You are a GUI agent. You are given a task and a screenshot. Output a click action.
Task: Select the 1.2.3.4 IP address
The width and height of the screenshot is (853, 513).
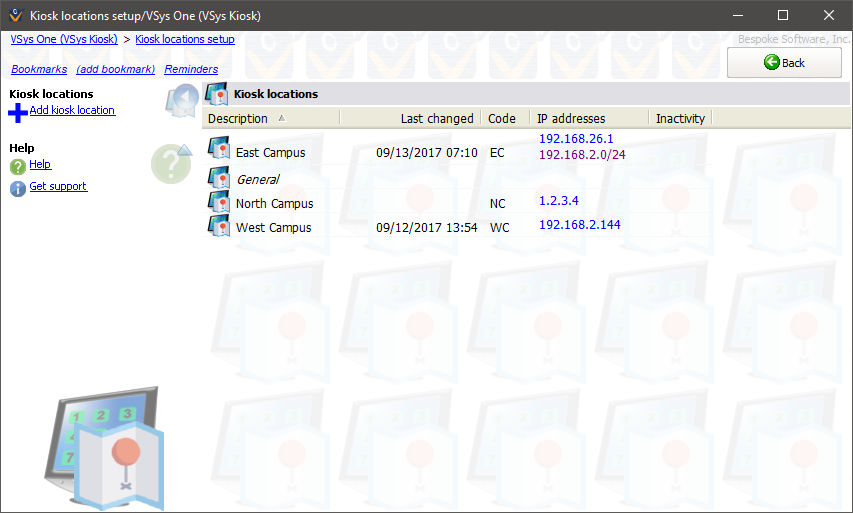[559, 201]
